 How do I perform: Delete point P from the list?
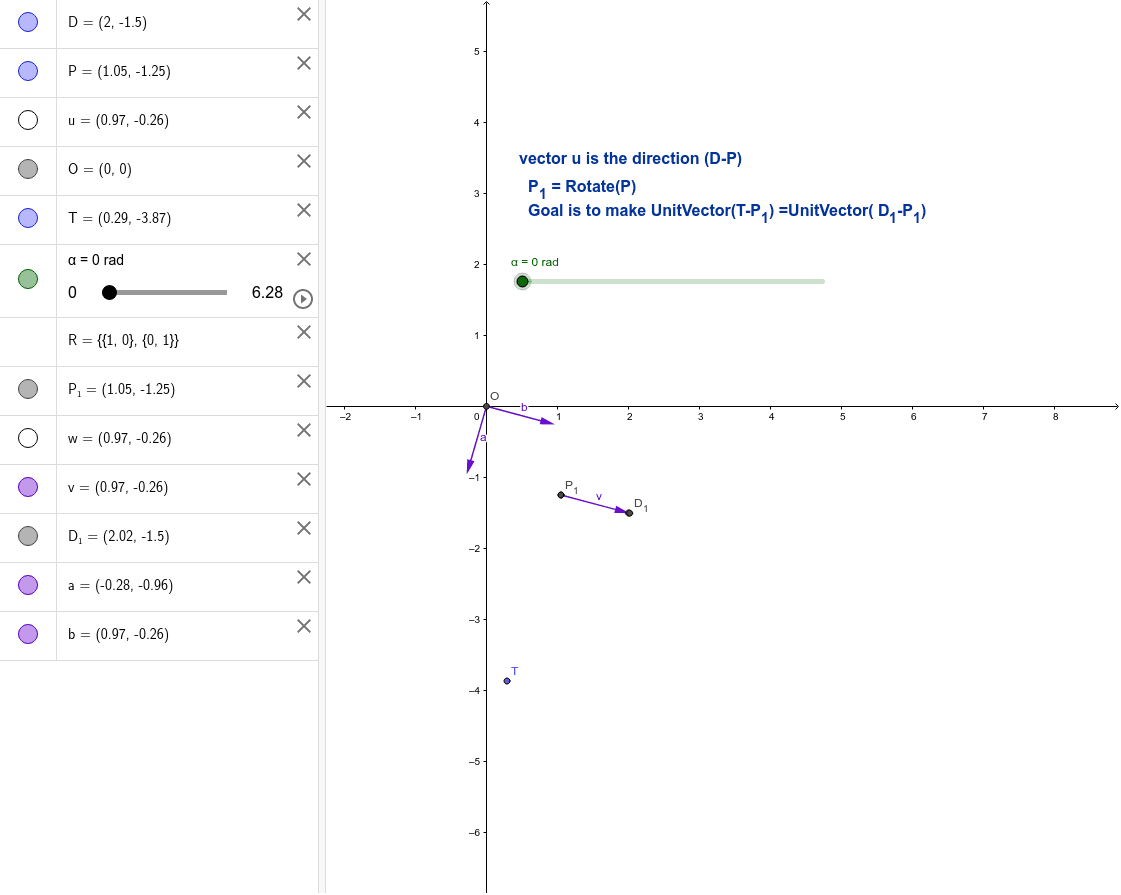303,62
